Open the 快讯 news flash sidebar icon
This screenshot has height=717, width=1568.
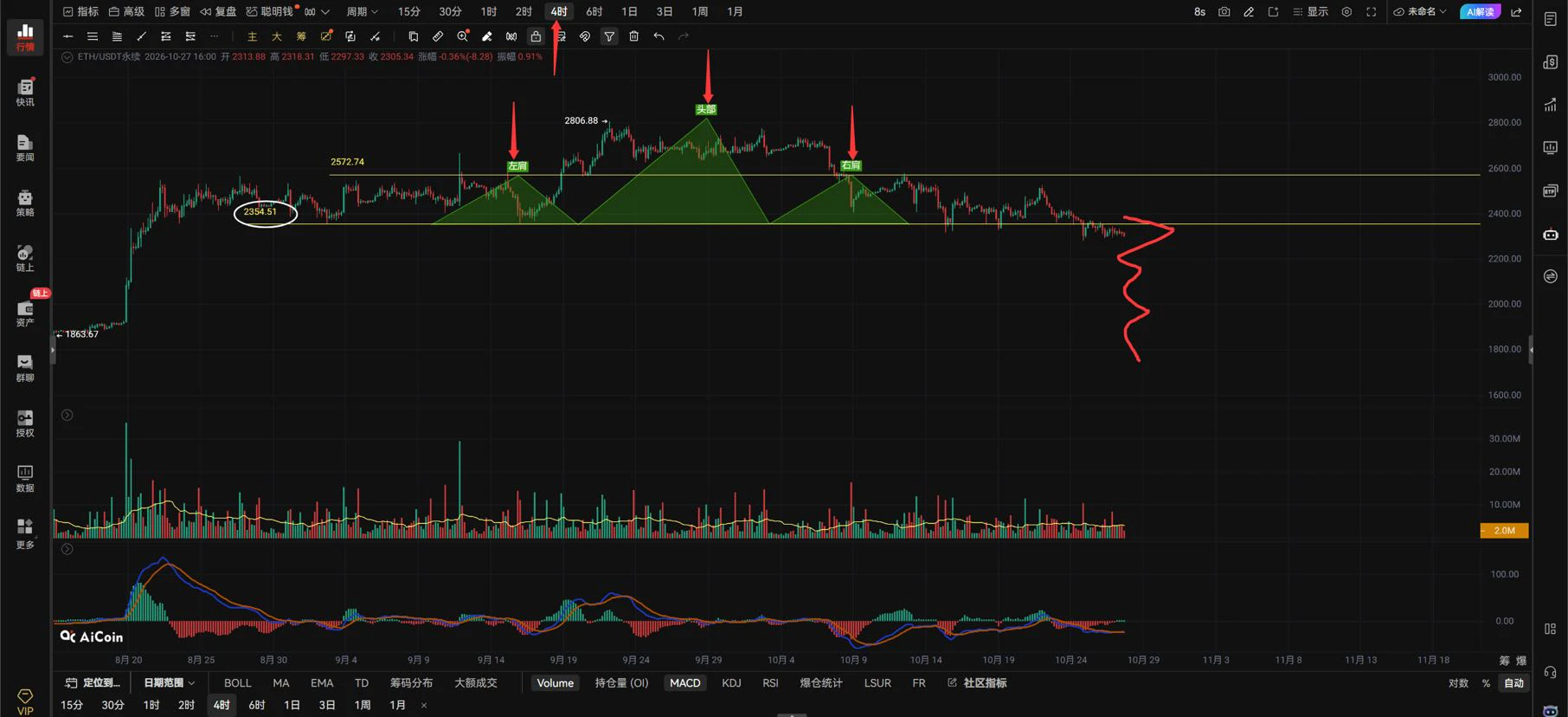(x=25, y=92)
